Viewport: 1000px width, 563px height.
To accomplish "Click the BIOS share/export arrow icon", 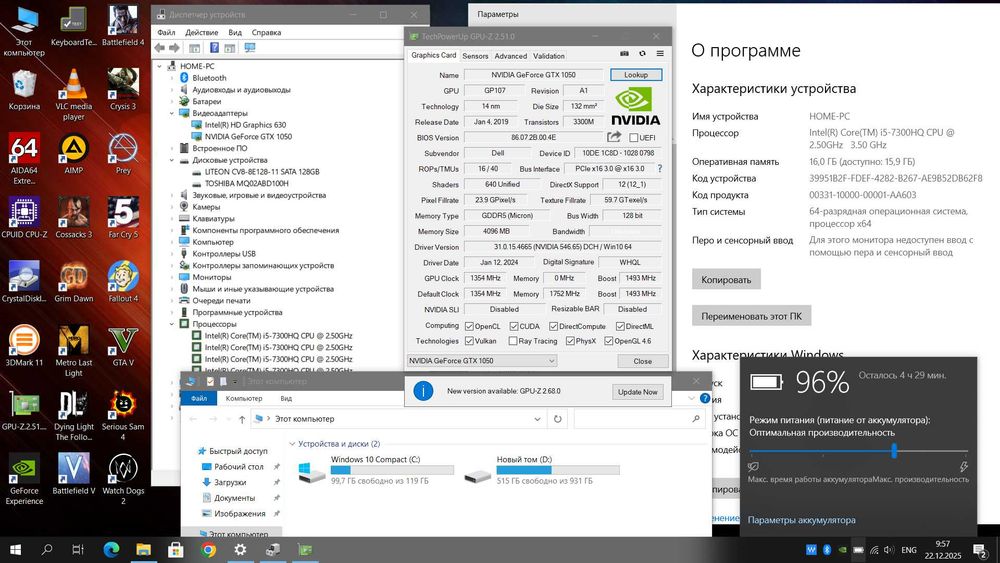I will click(x=614, y=136).
